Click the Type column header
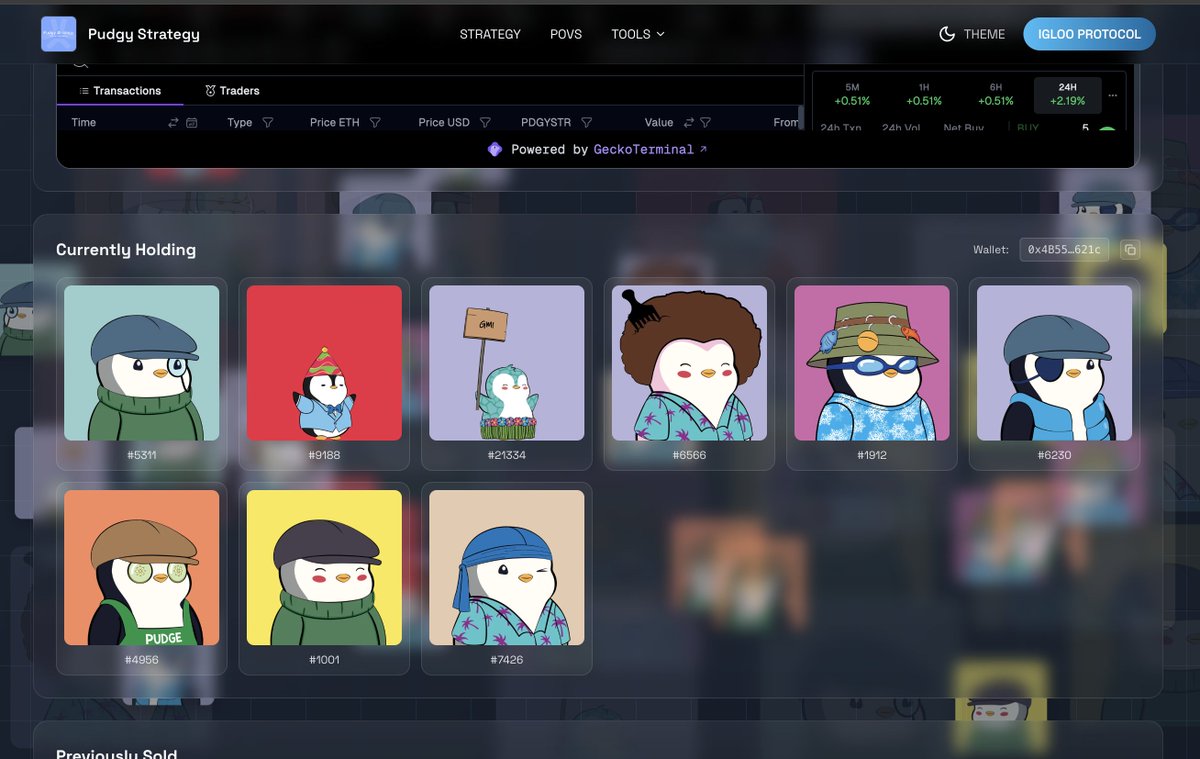The height and width of the screenshot is (759, 1200). pos(240,123)
